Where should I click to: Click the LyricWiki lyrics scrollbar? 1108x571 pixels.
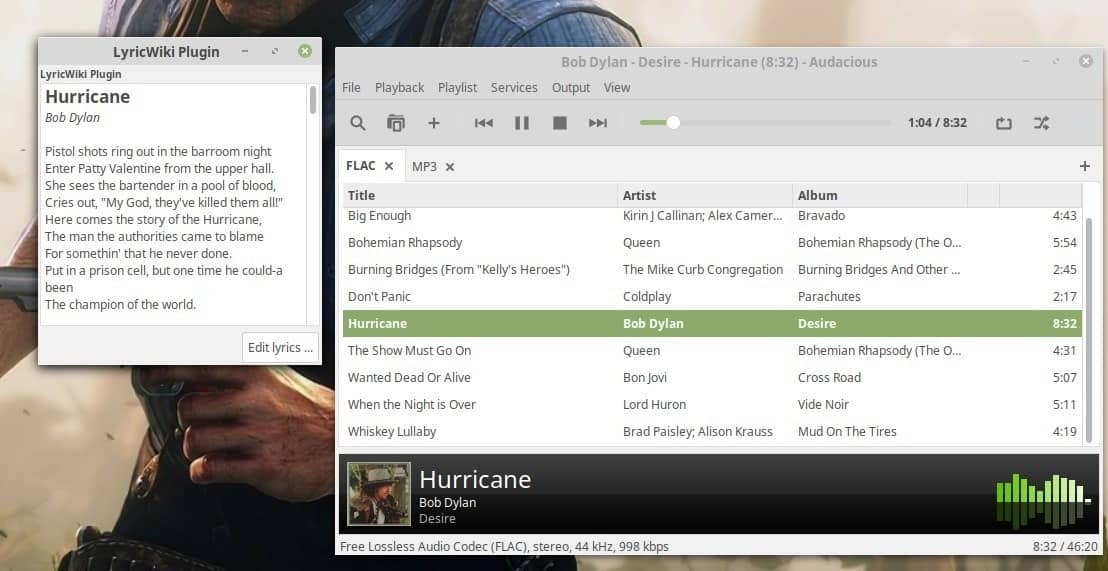(x=312, y=100)
